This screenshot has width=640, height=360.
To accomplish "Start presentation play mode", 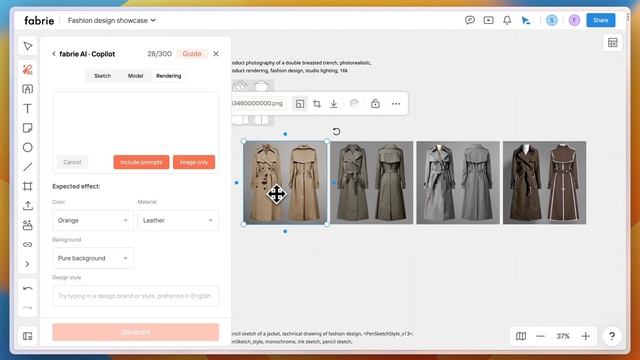I will pos(488,20).
